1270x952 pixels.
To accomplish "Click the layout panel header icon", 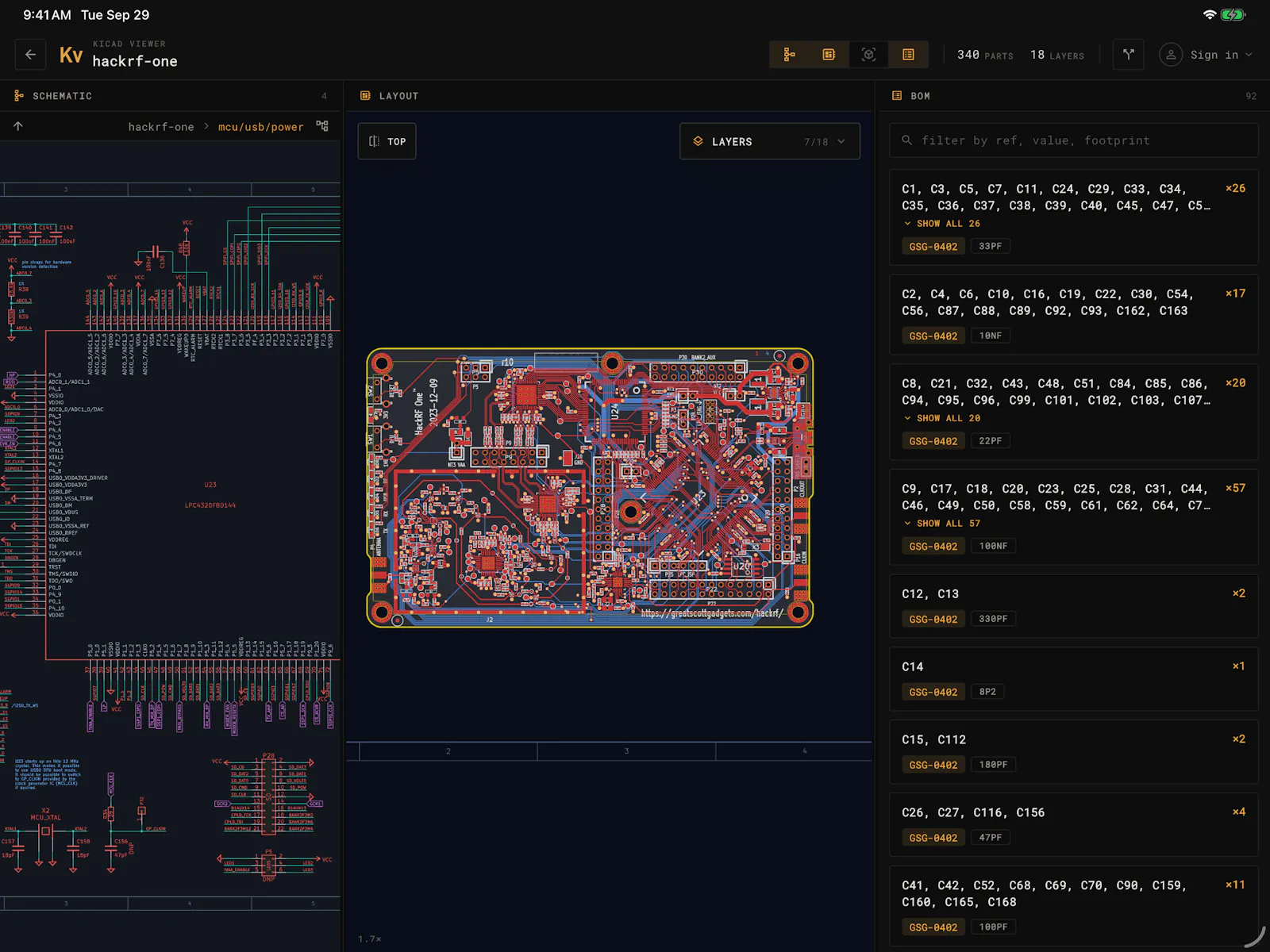I will (x=365, y=96).
